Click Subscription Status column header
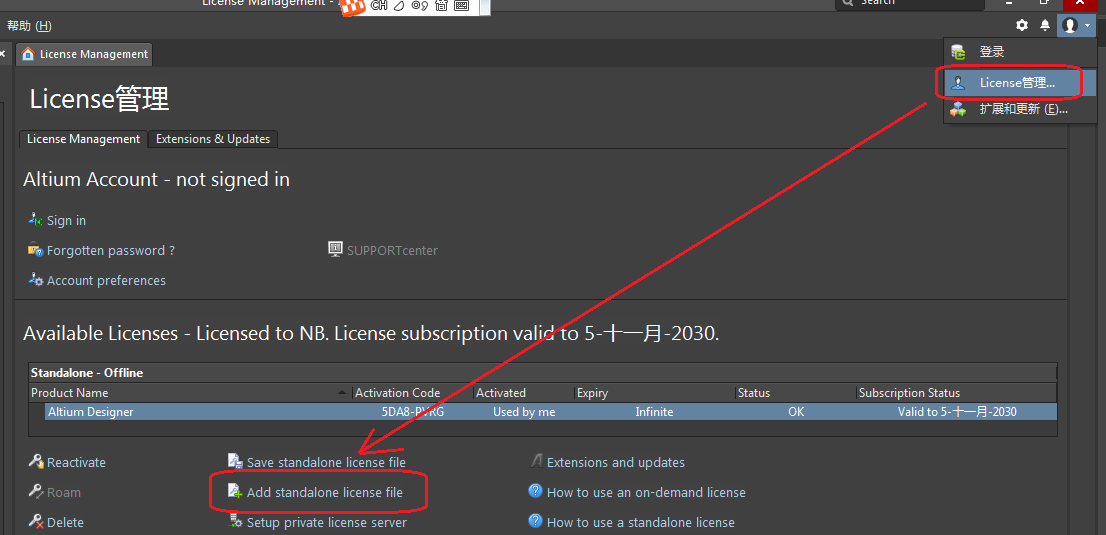The width and height of the screenshot is (1106, 535). coord(956,392)
